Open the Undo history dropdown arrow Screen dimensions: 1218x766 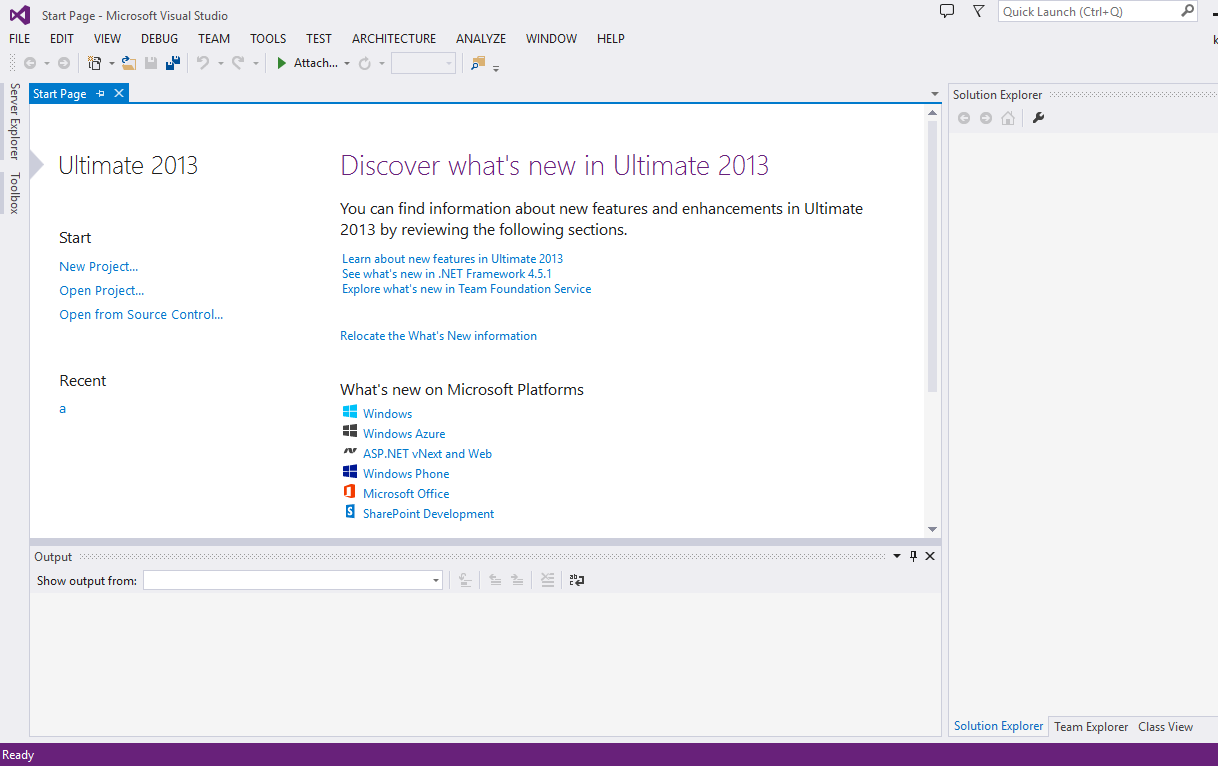[220, 64]
